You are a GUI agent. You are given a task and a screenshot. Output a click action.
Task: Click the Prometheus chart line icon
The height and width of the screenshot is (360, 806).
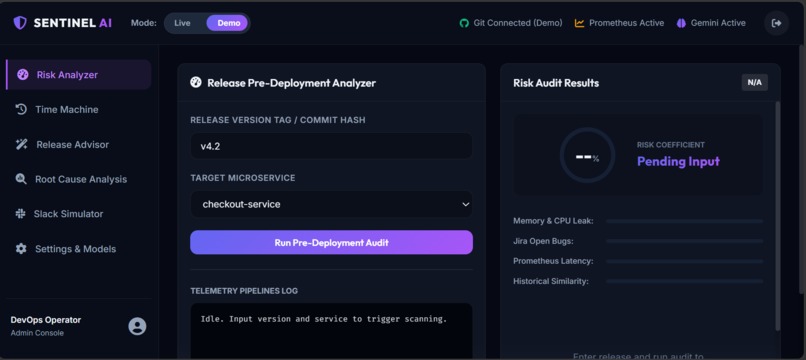pos(579,23)
